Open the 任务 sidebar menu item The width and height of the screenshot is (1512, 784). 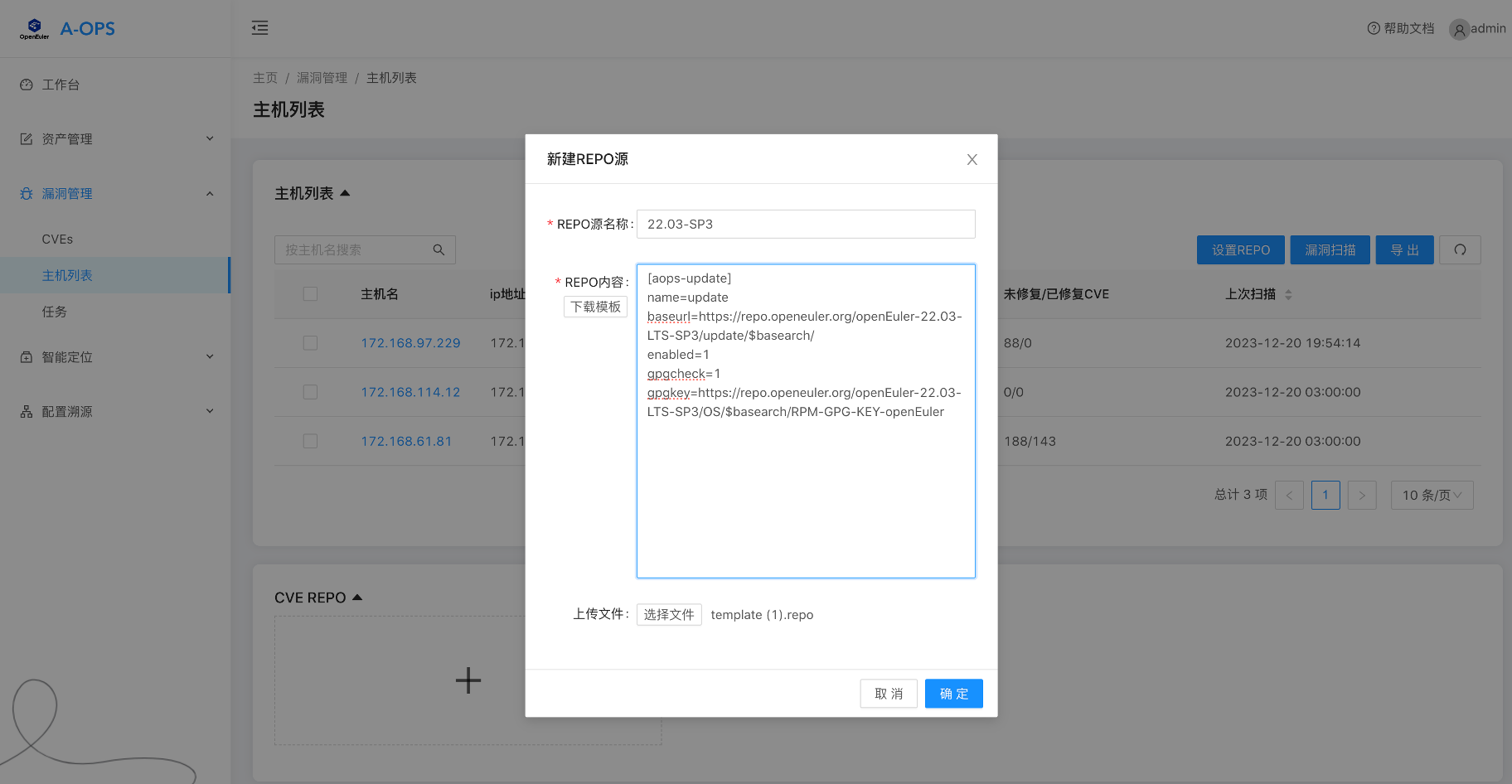(x=55, y=312)
